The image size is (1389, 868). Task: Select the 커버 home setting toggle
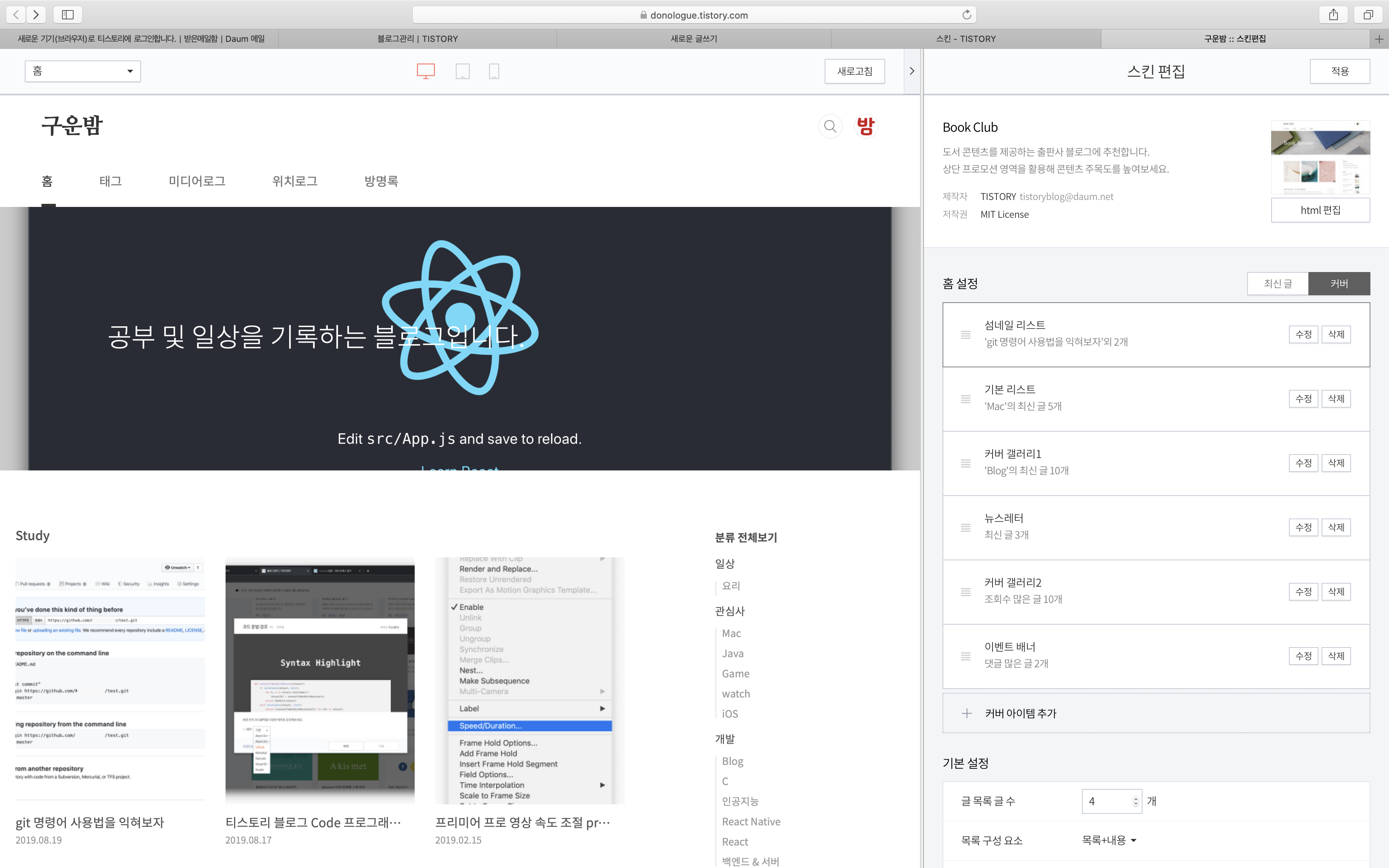click(x=1339, y=284)
